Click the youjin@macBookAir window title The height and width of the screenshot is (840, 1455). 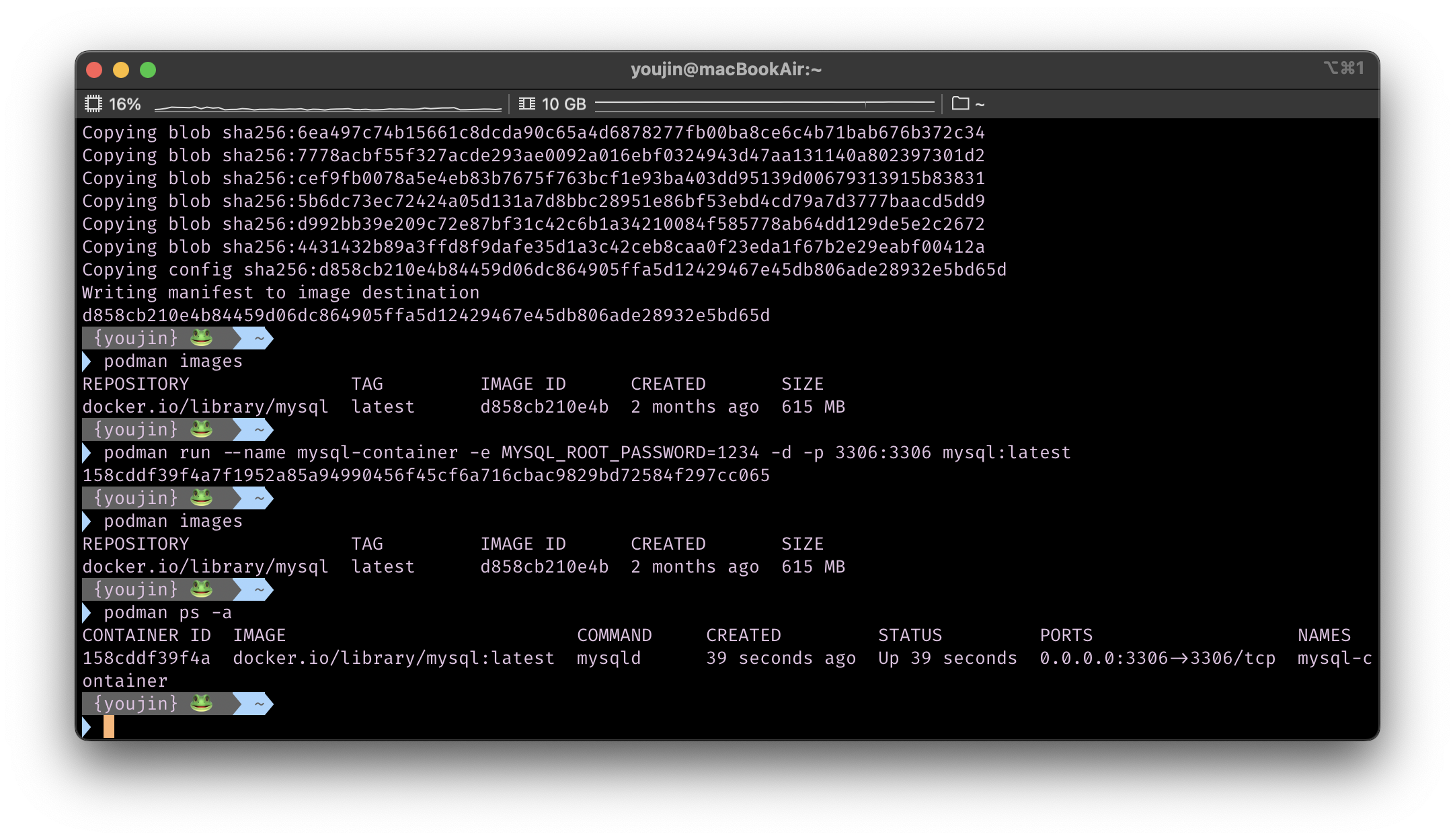[726, 69]
